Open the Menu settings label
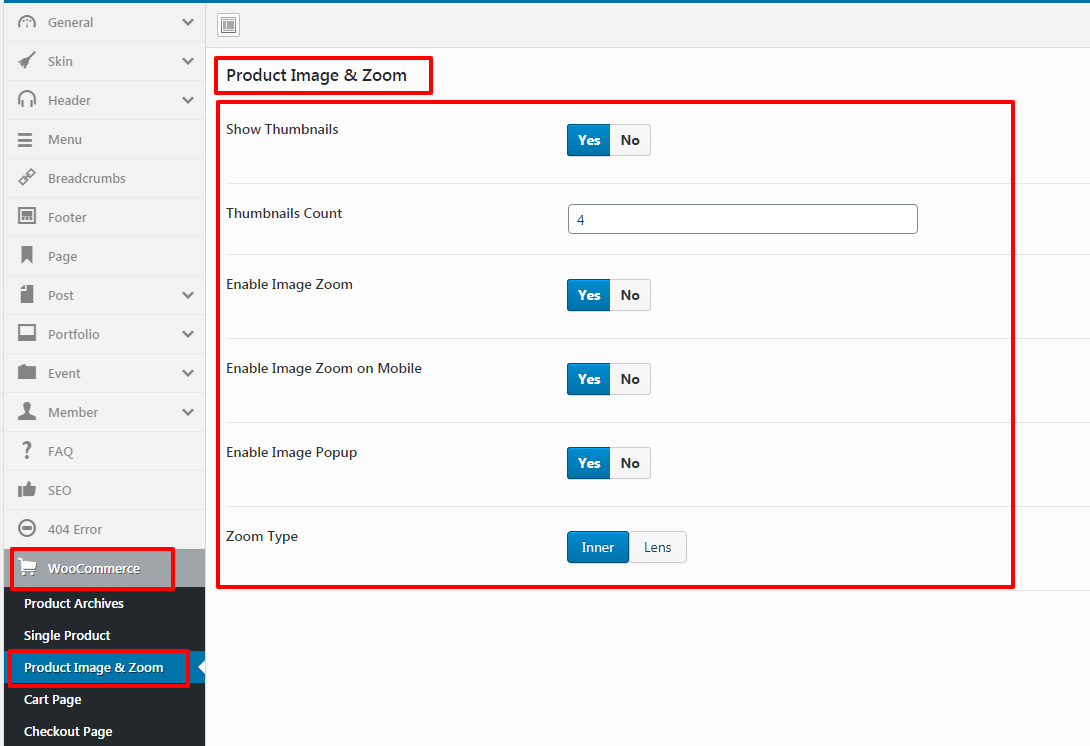Screen dimensions: 1090x746 pos(65,140)
